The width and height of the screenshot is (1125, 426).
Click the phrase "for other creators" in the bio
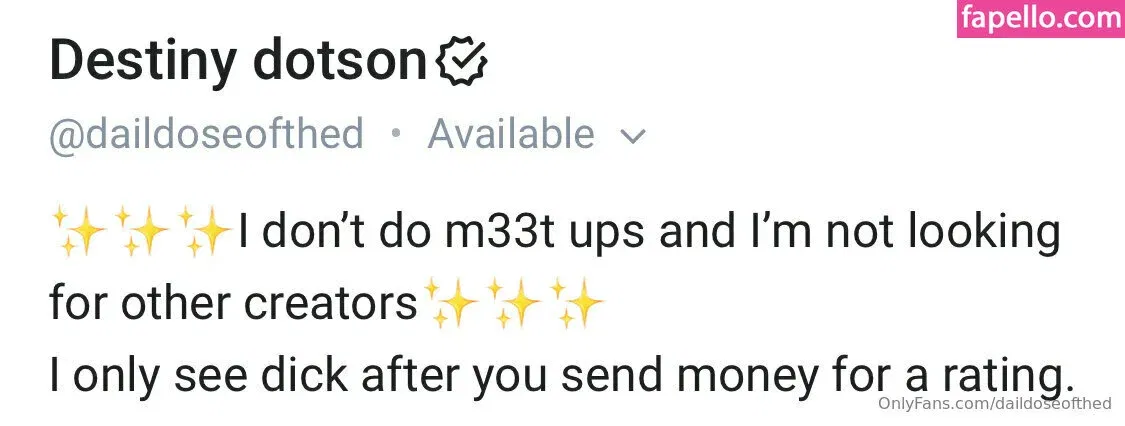point(233,304)
